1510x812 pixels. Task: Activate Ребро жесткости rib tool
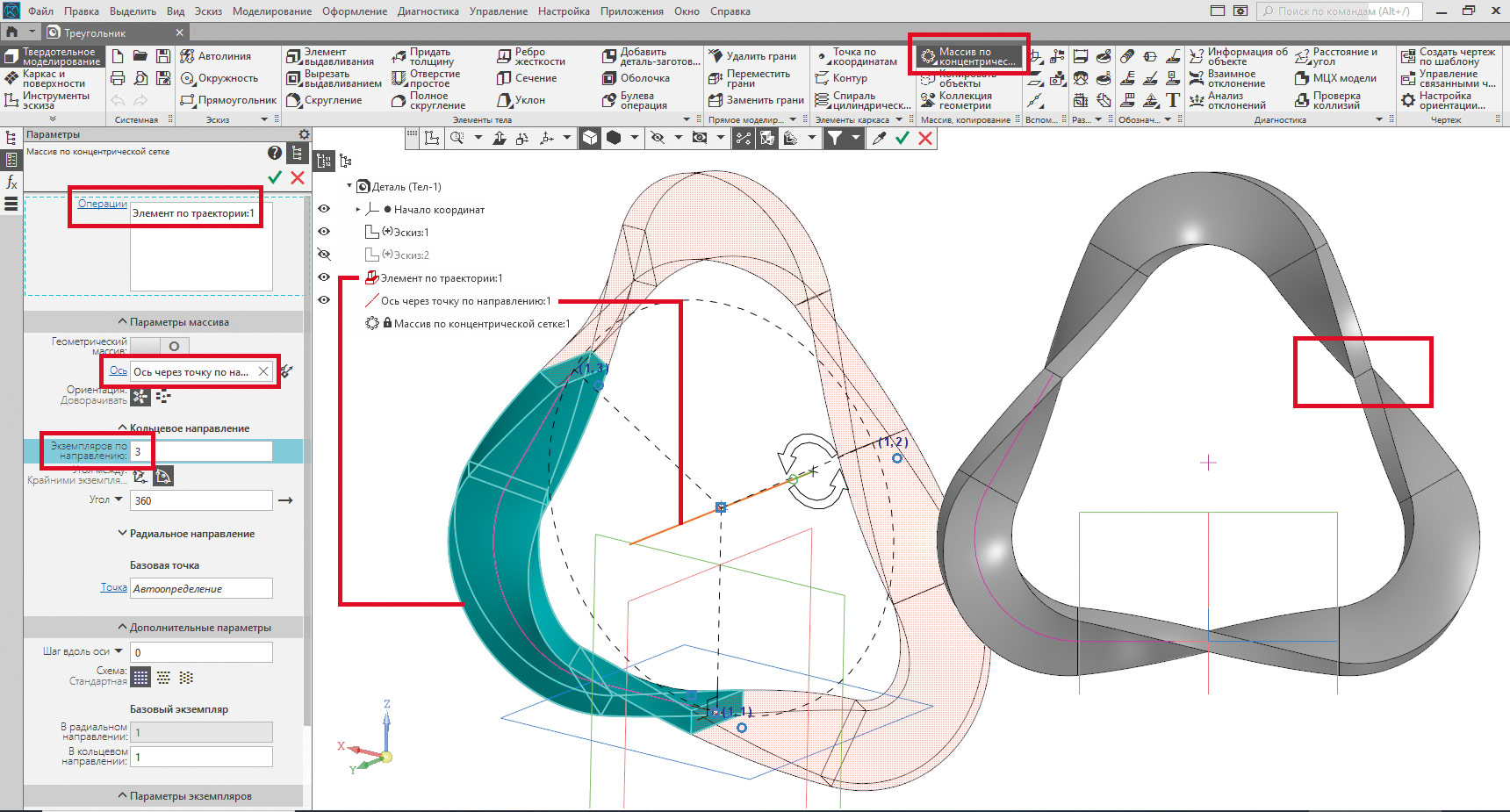(531, 56)
